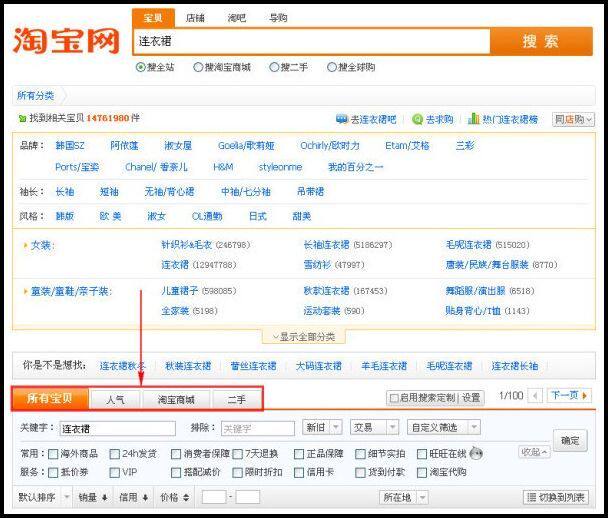Image resolution: width=608 pixels, height=518 pixels.
Task: Select the 淘宝商城 results tab
Action: click(x=176, y=399)
